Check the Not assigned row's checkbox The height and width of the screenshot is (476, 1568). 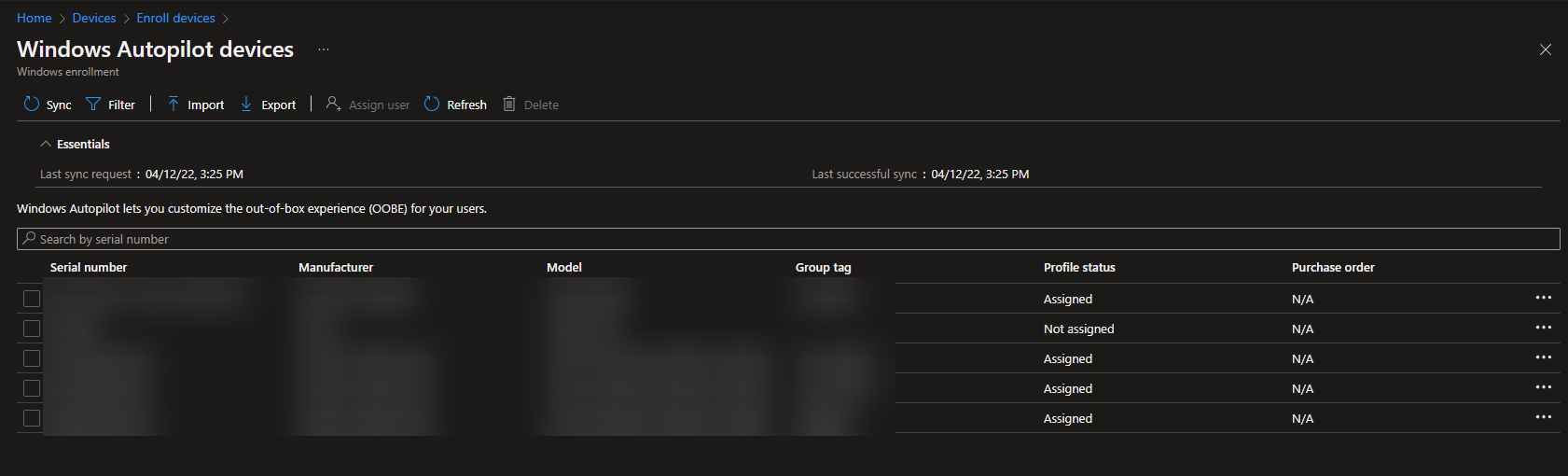pos(32,329)
